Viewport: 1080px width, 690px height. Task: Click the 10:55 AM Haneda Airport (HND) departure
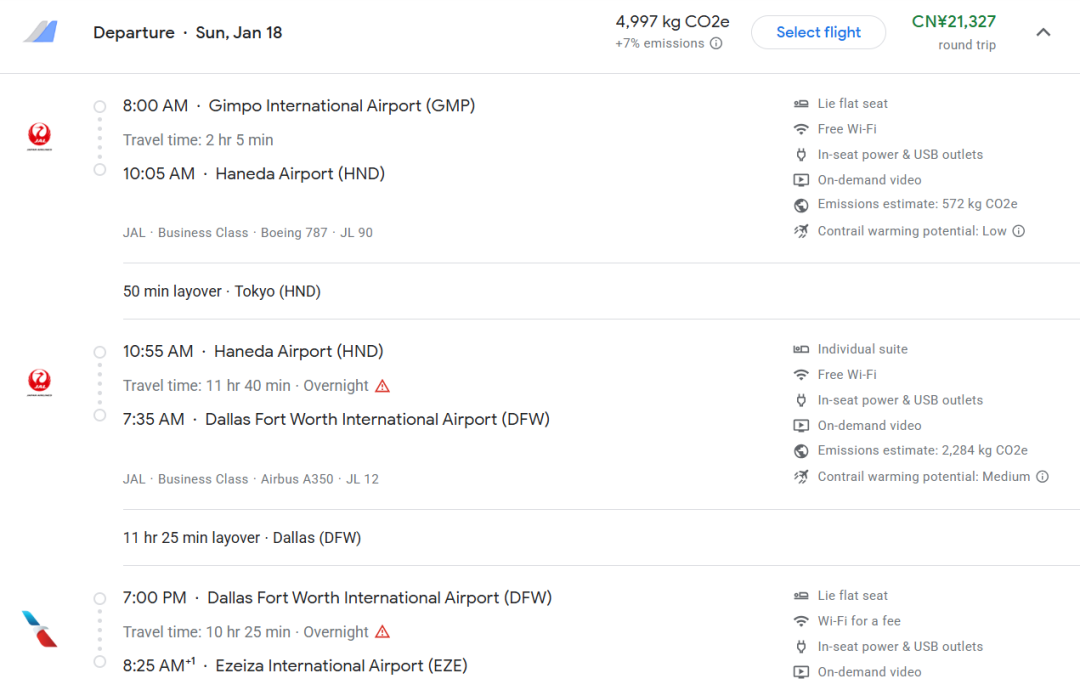253,352
